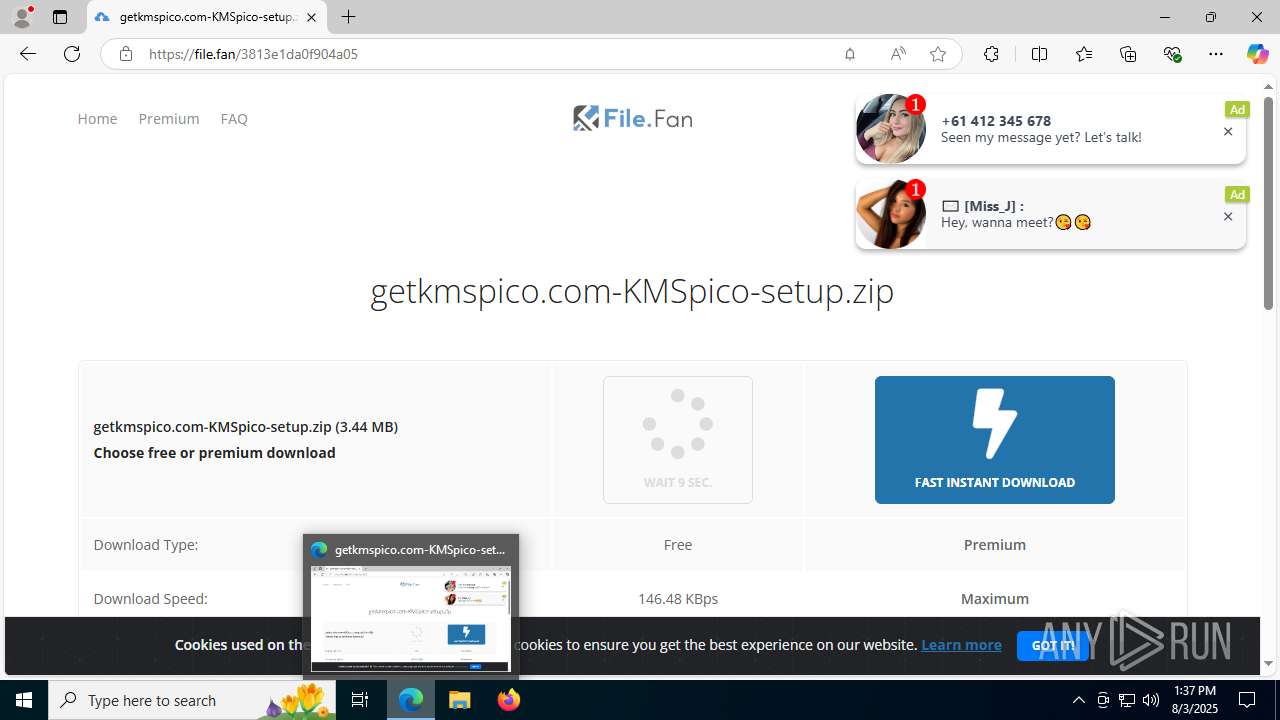Open the network tray icon
Viewport: 1280px width, 720px height.
point(1127,700)
